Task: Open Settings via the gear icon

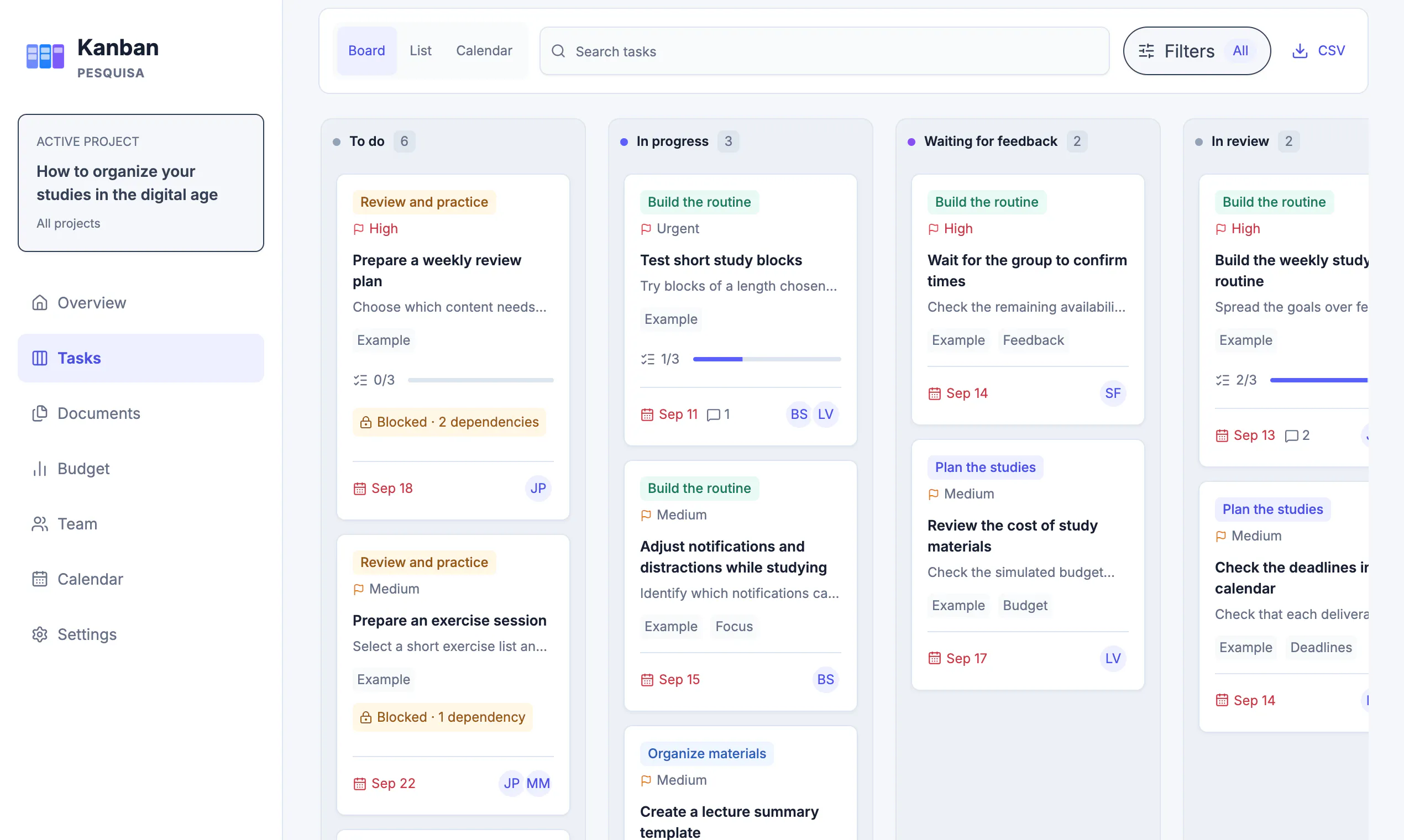Action: tap(40, 634)
